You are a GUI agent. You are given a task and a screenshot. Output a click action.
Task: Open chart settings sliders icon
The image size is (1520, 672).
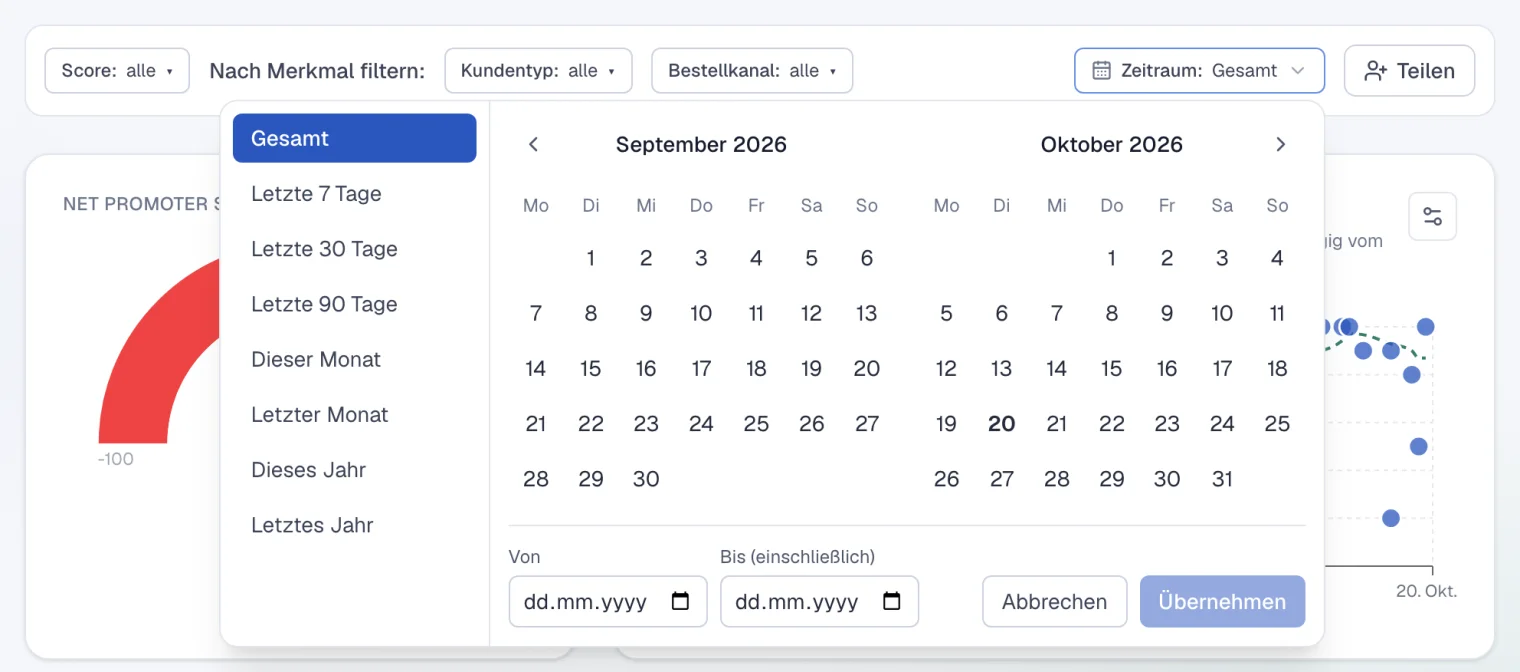1432,216
